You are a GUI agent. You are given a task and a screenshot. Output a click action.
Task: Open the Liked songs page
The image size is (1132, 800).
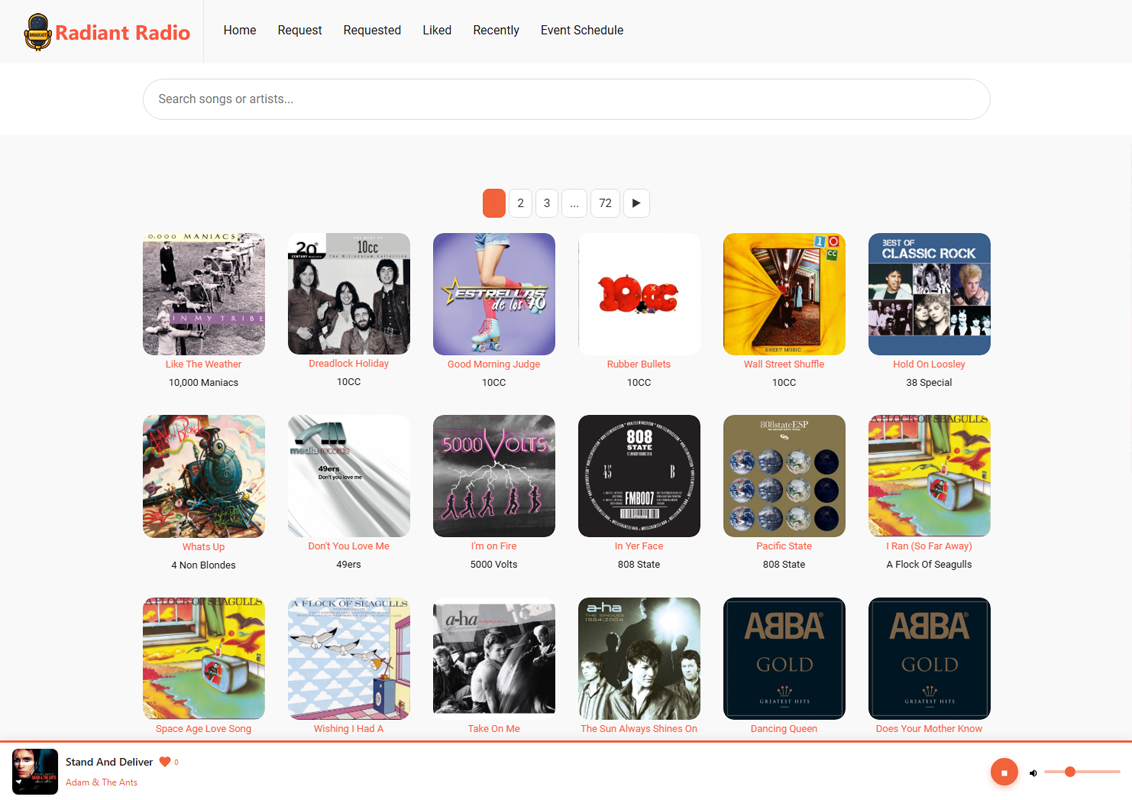coord(437,30)
